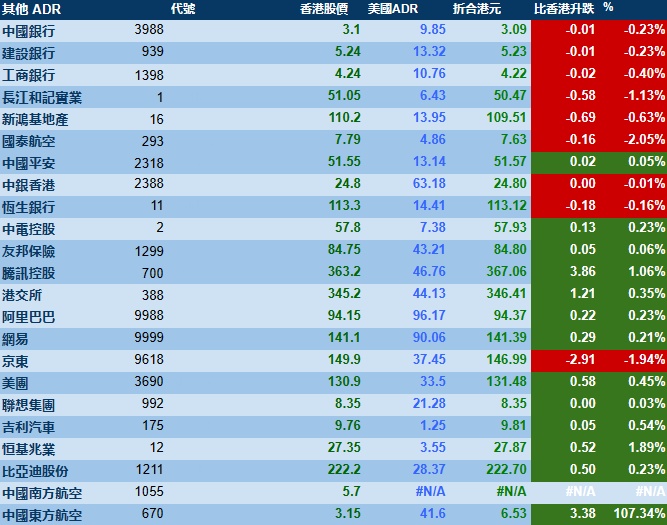
Task: Select the 中國東方航空 stock name
Action: point(42,516)
